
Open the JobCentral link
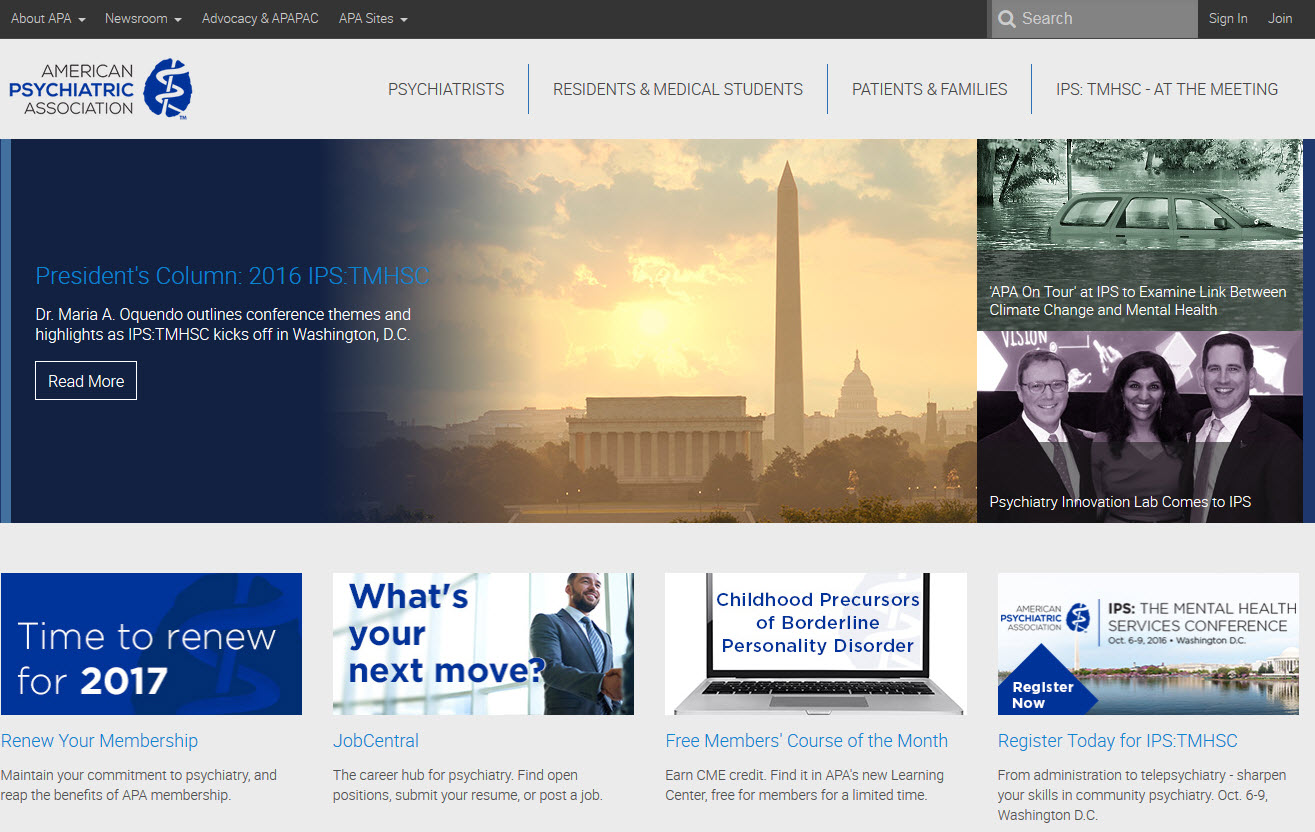376,741
